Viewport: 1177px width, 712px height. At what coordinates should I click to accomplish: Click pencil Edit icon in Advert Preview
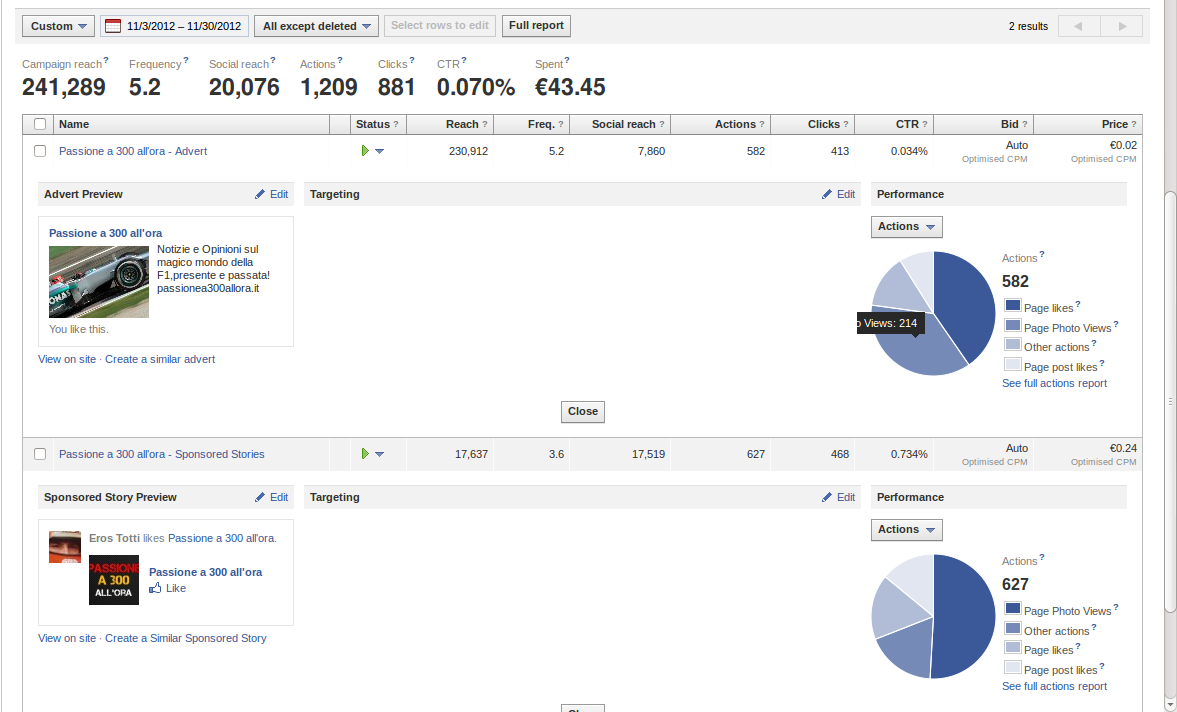coord(261,194)
